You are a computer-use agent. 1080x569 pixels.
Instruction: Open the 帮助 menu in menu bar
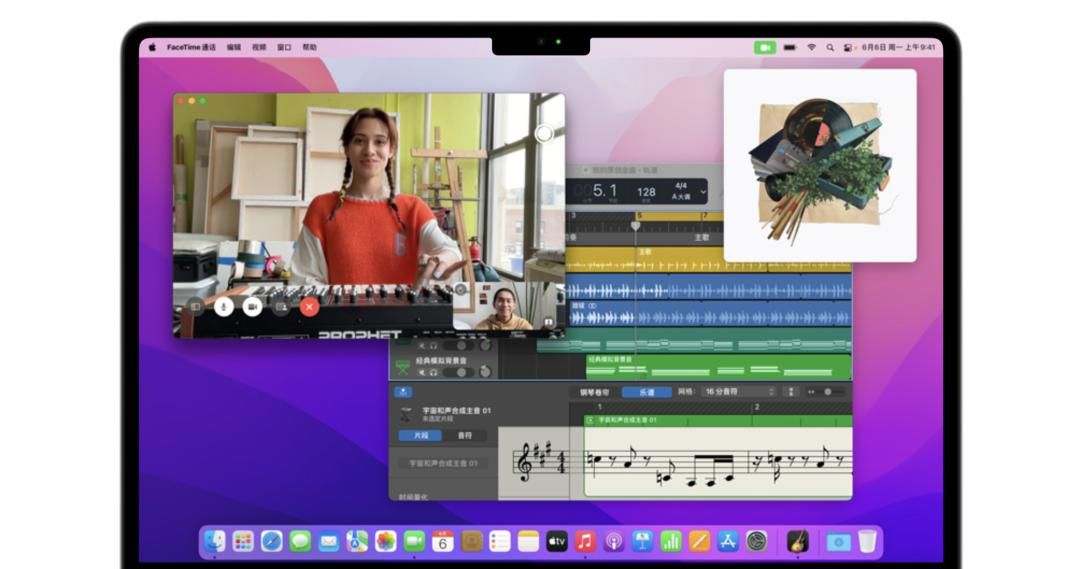pyautogui.click(x=309, y=48)
